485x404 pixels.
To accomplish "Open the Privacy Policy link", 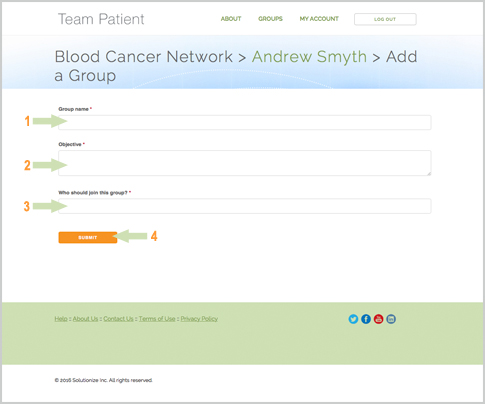I will (x=199, y=319).
